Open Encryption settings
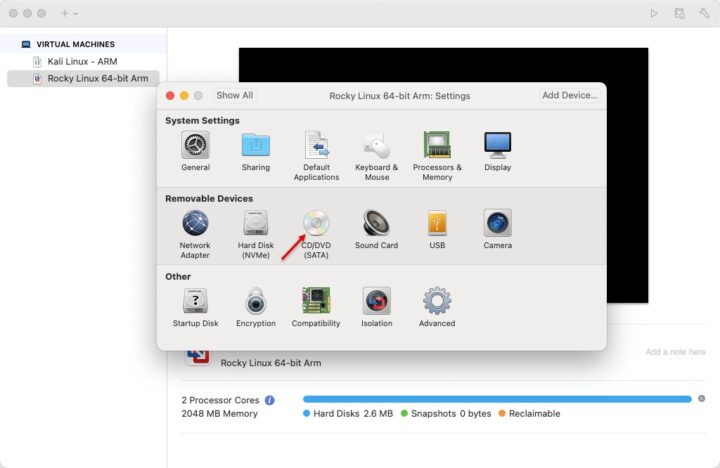The height and width of the screenshot is (468, 720). tap(256, 308)
